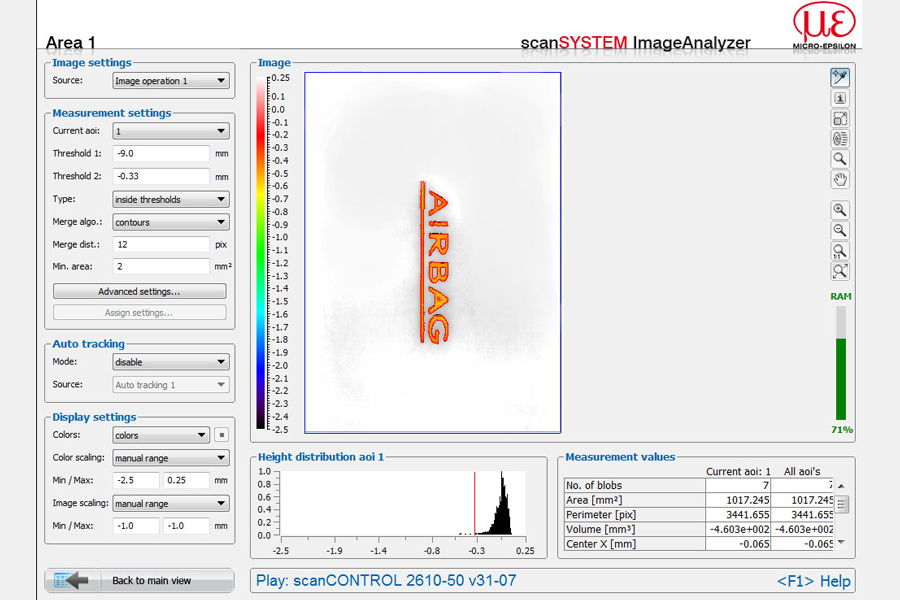Click the Advanced settings button
The image size is (900, 600).
pos(139,292)
